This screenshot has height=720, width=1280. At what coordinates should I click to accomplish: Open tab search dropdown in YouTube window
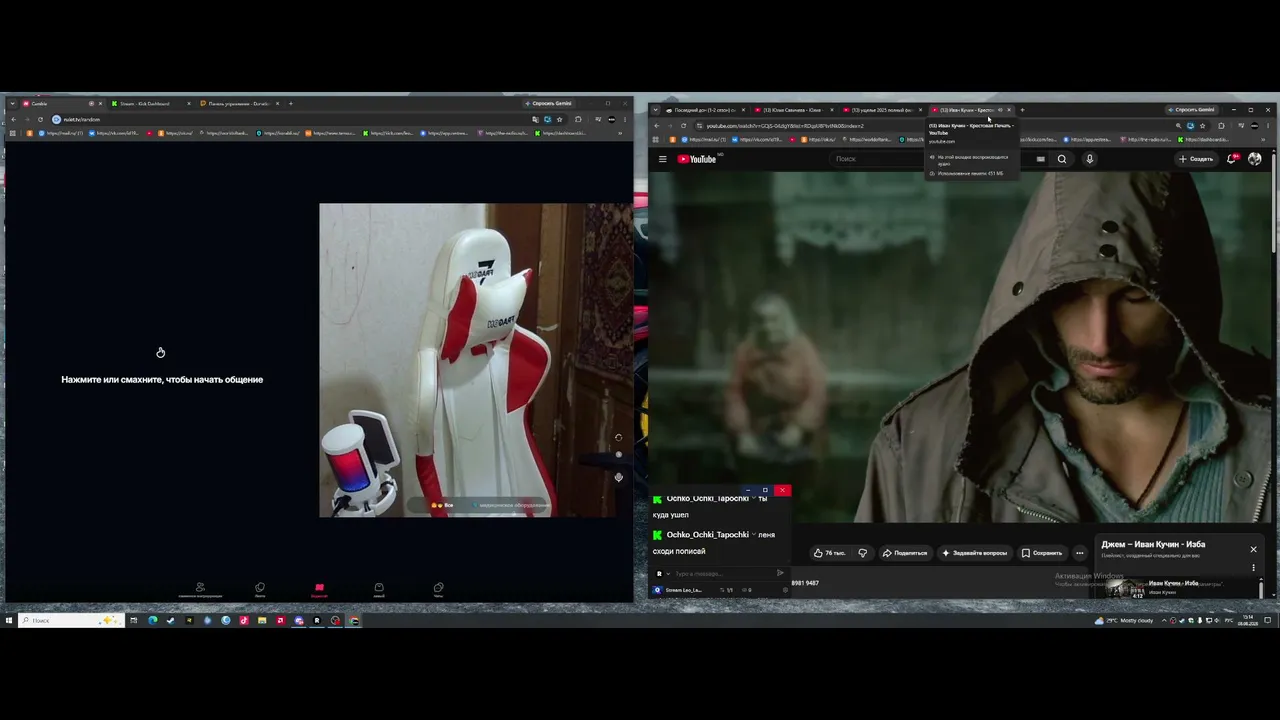pyautogui.click(x=656, y=110)
